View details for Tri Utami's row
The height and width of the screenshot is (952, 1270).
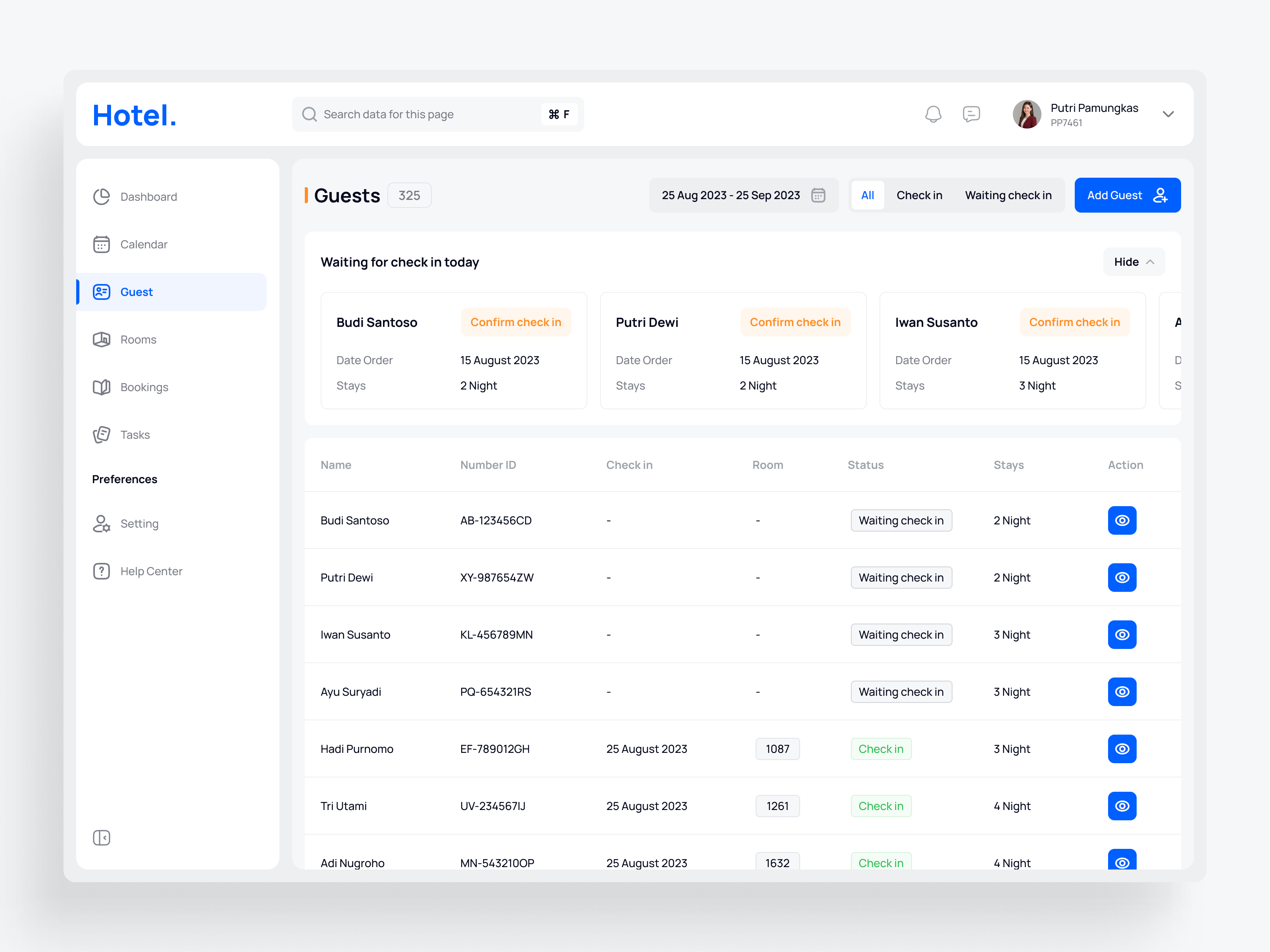tap(1122, 806)
